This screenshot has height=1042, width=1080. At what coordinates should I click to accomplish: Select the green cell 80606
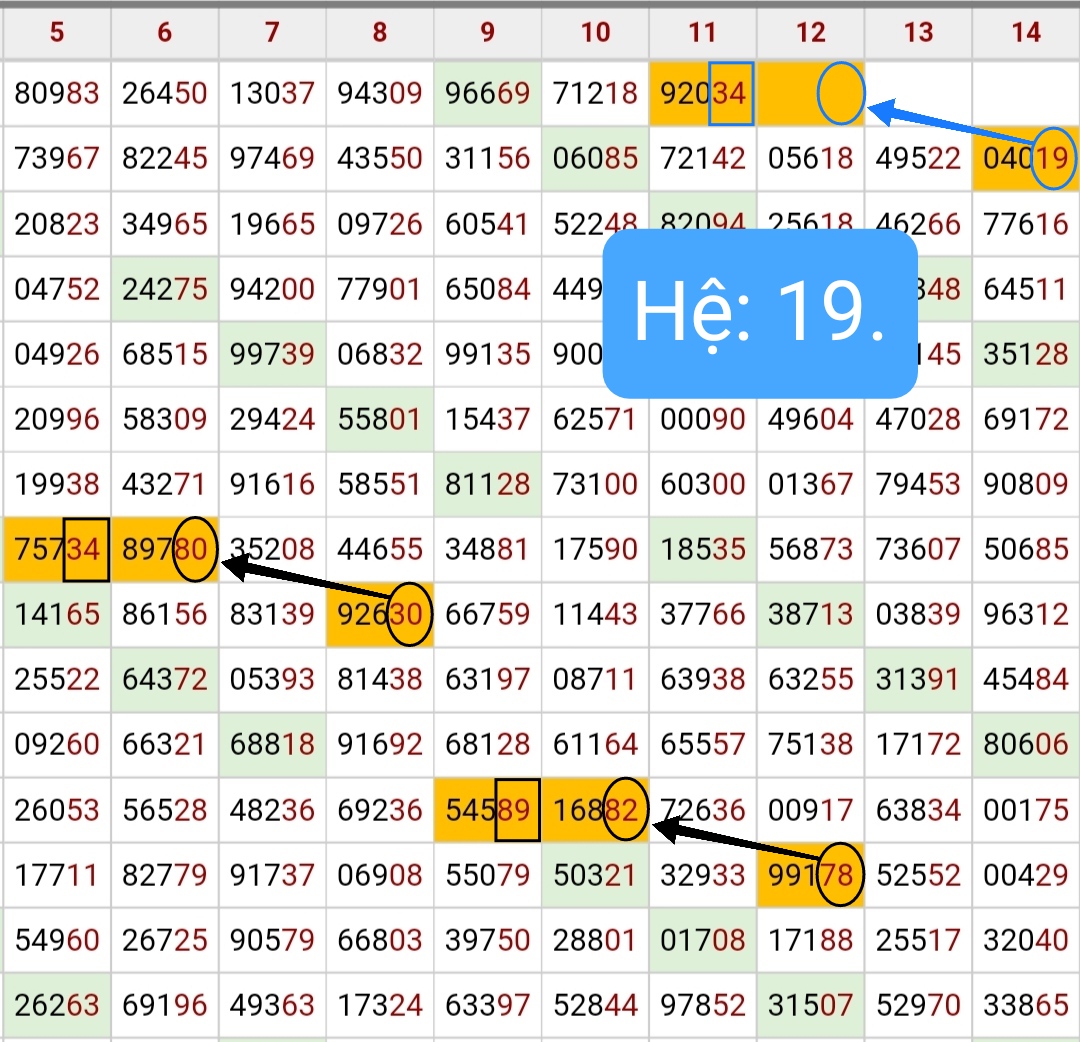[x=1026, y=744]
